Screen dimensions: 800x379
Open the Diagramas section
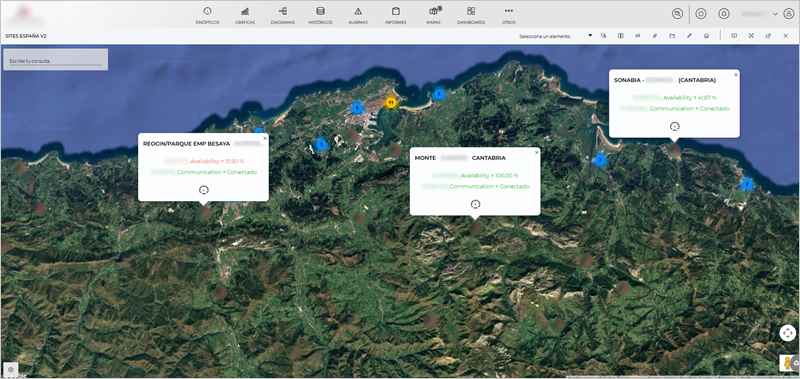pyautogui.click(x=283, y=16)
